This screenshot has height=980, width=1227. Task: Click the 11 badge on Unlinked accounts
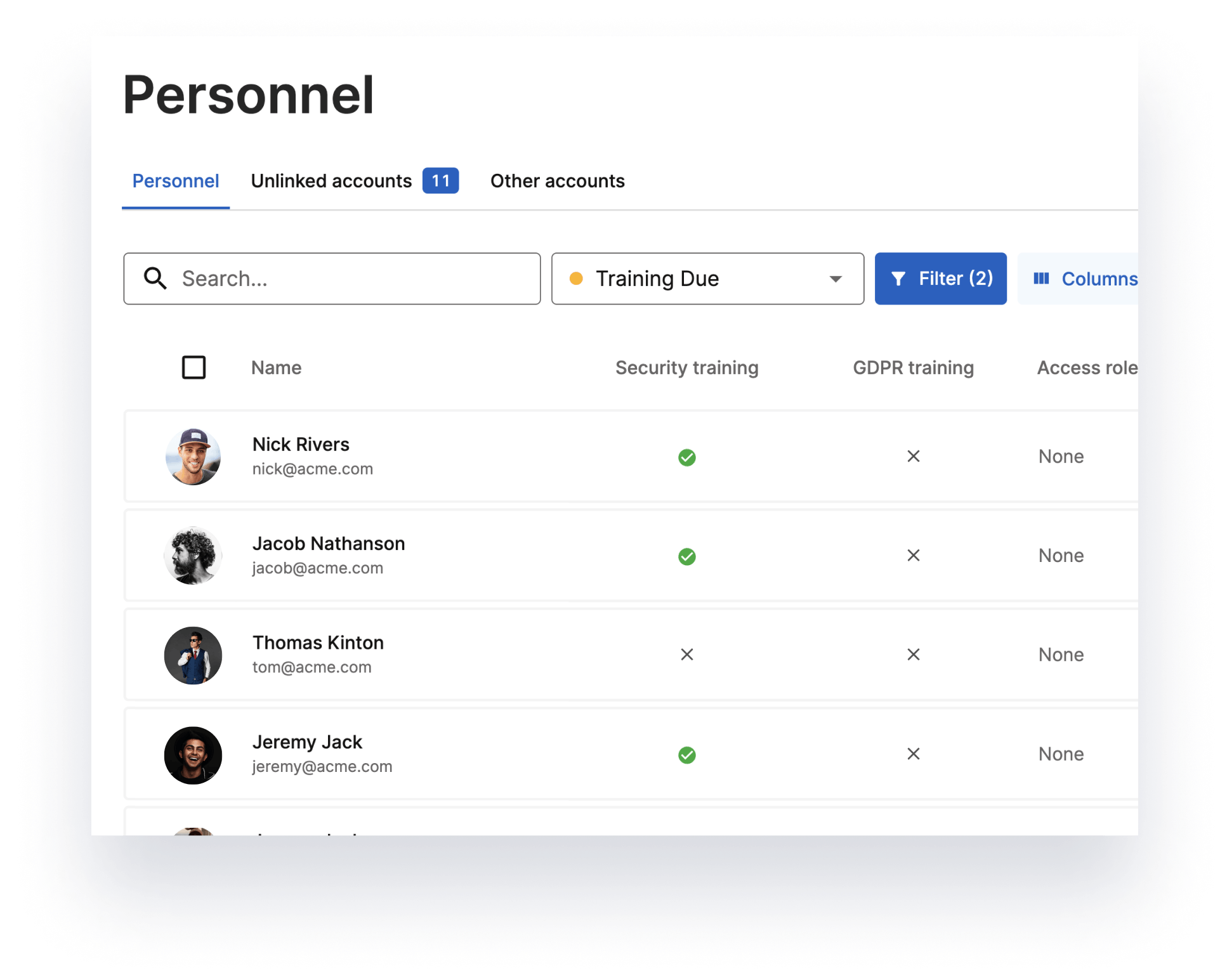pyautogui.click(x=440, y=181)
